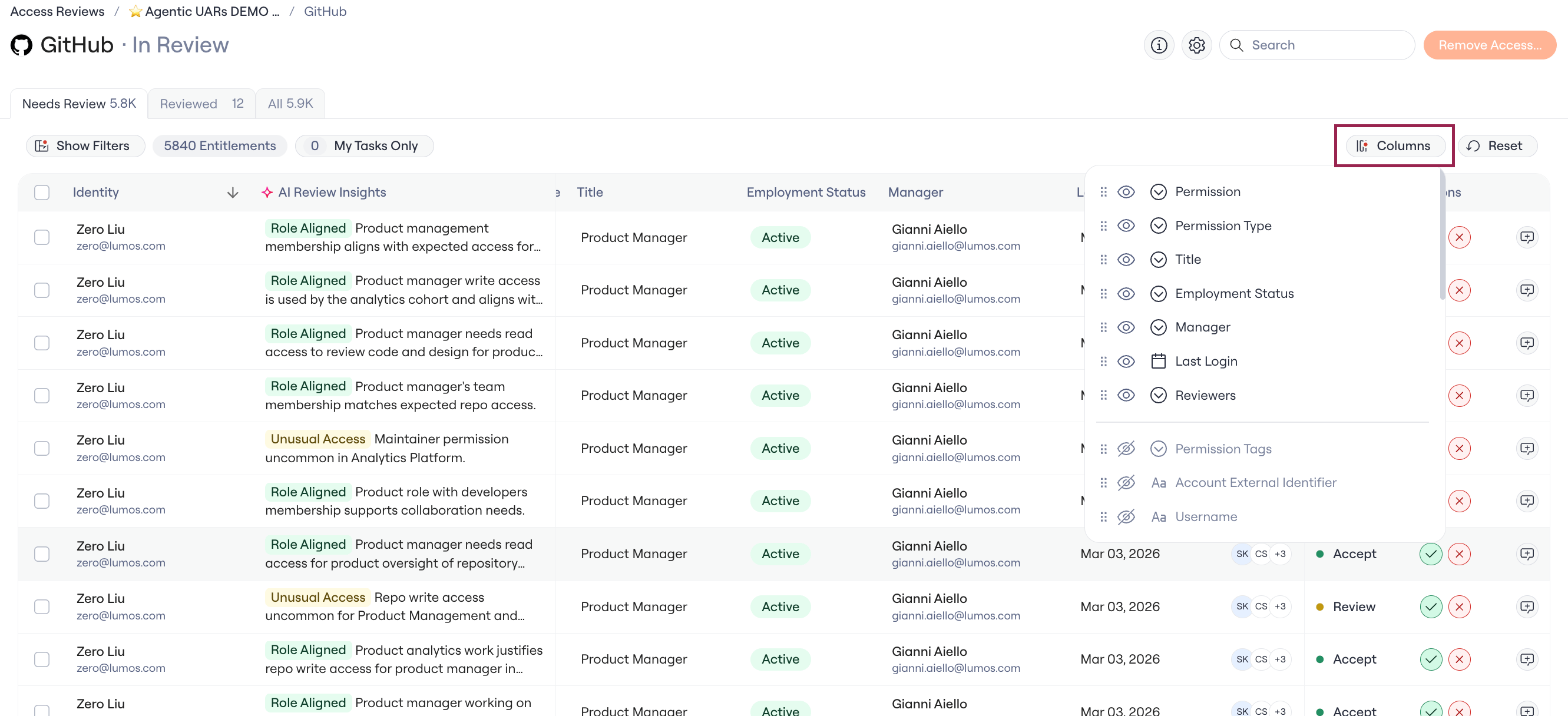1568x716 pixels.
Task: Click drag handle next to Last Login column
Action: (1104, 362)
